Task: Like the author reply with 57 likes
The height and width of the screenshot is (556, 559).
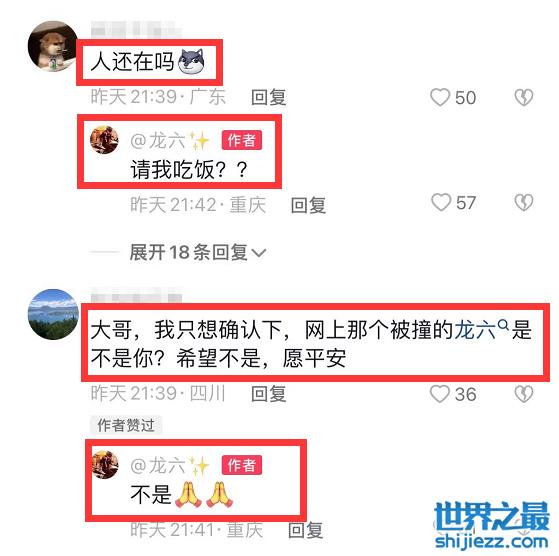Action: (x=441, y=202)
